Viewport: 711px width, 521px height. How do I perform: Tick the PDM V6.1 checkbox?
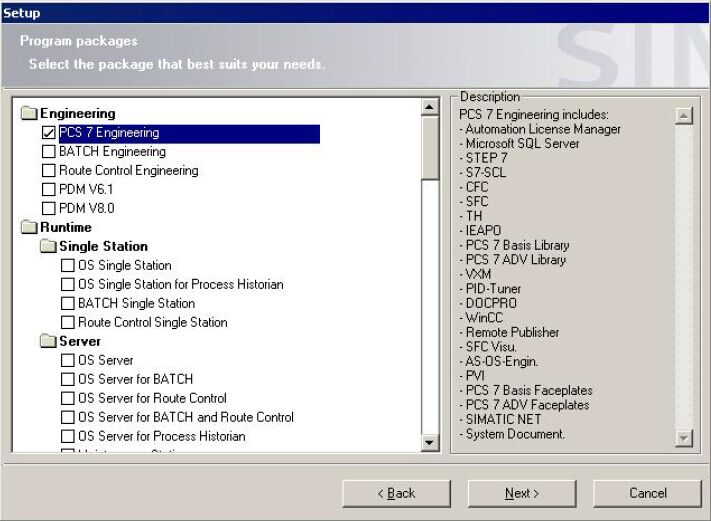49,189
